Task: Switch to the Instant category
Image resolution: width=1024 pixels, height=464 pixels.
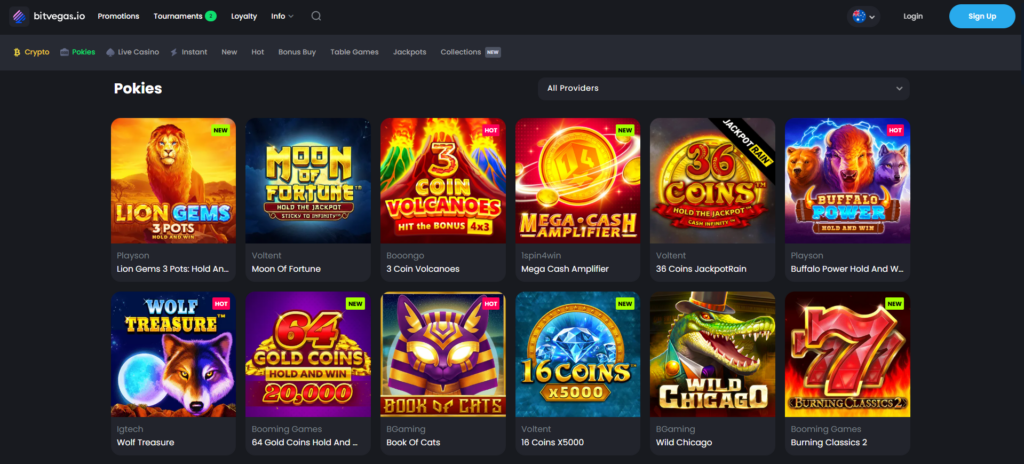Action: 189,52
